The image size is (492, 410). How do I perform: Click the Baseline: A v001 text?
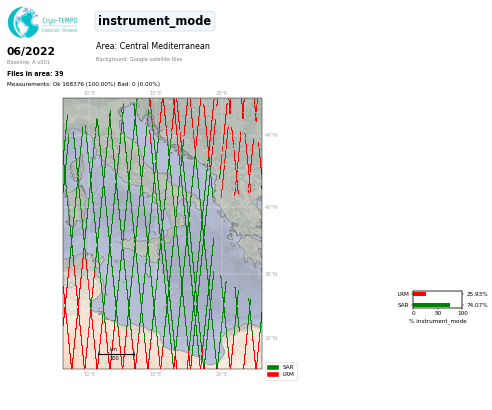[28, 62]
